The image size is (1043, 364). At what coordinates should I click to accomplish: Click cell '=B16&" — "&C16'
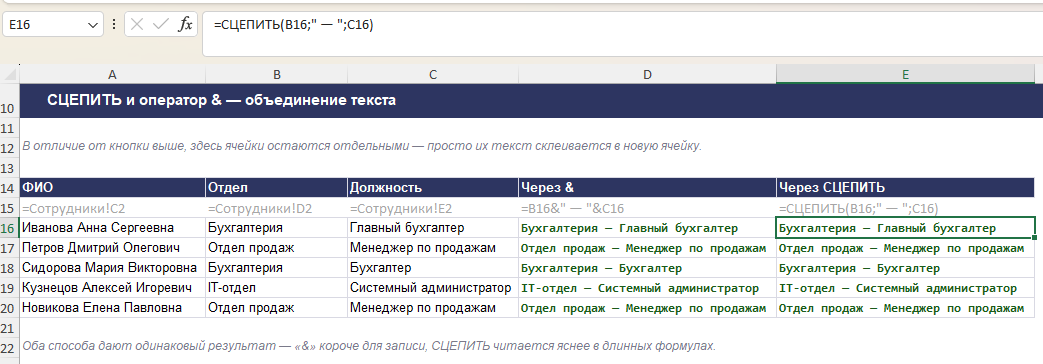click(x=647, y=208)
